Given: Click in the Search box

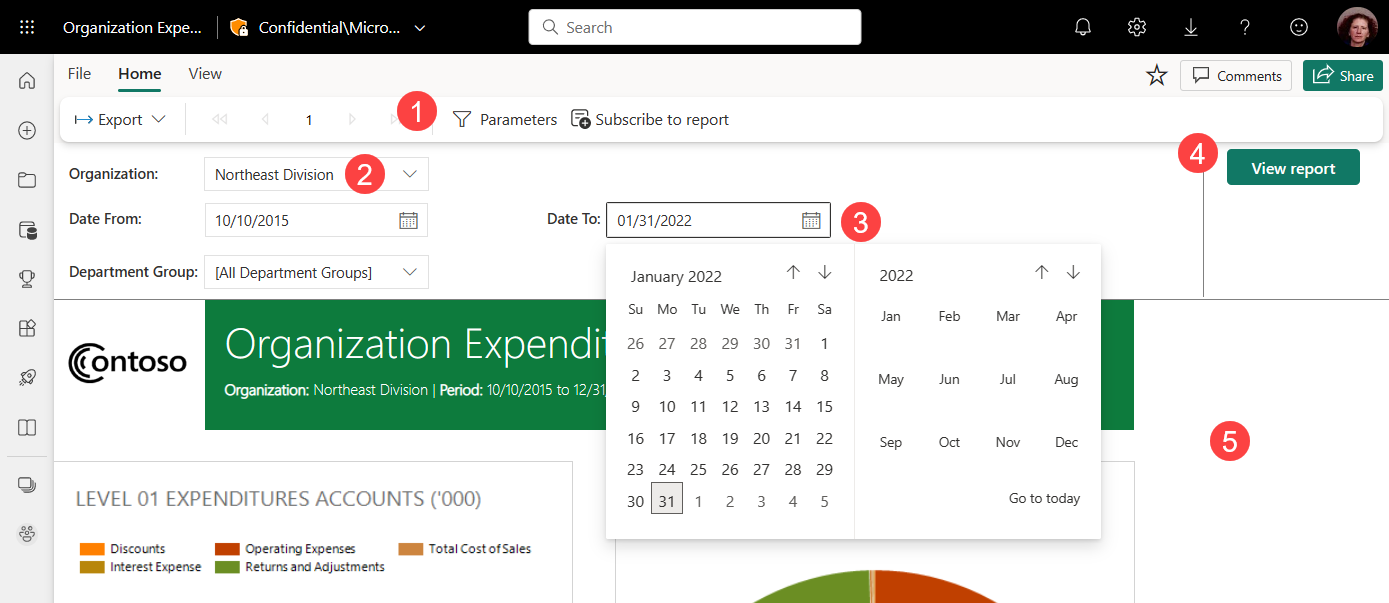Looking at the screenshot, I should (x=695, y=27).
